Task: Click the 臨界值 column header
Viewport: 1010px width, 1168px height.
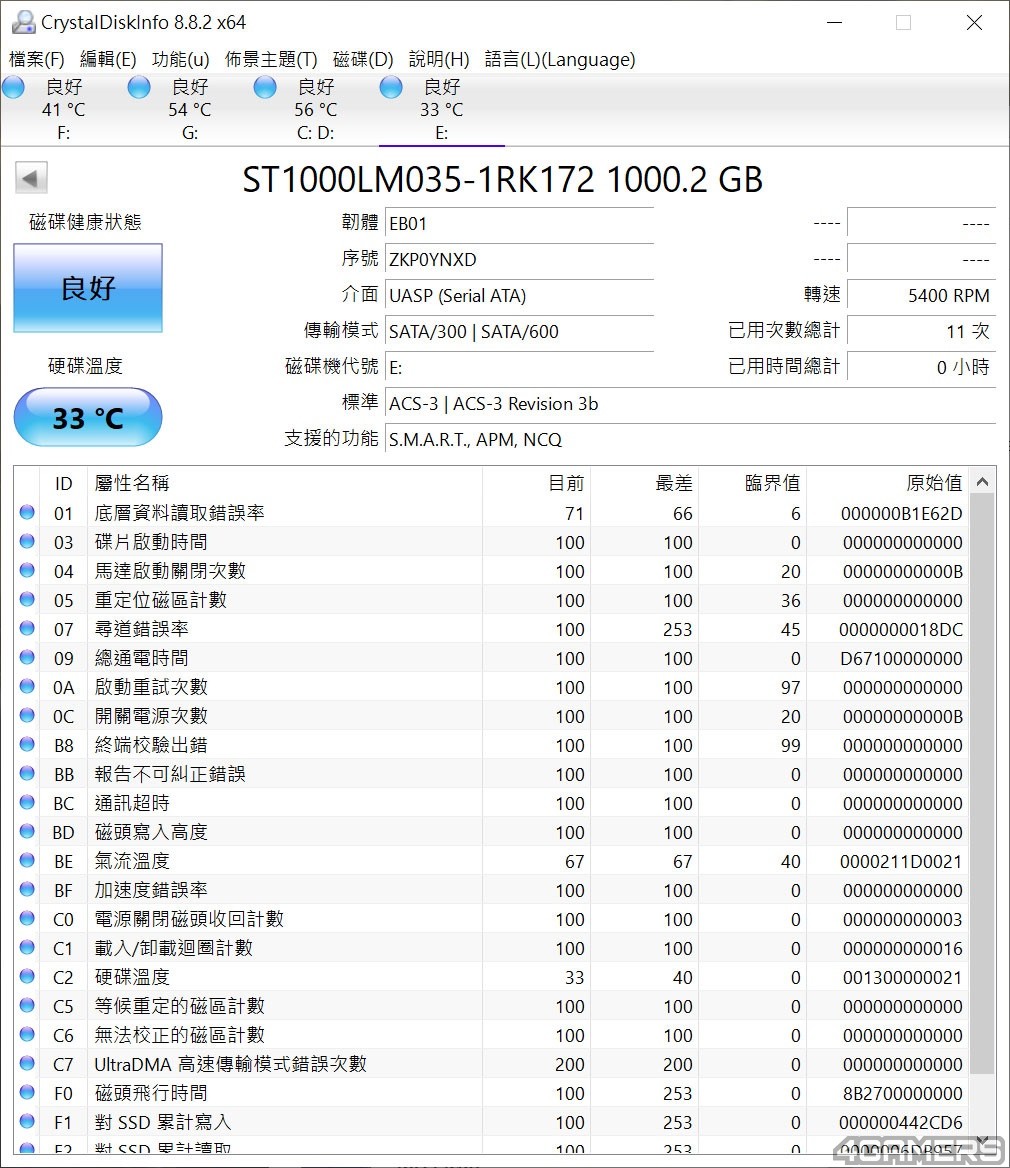Action: tap(752, 483)
